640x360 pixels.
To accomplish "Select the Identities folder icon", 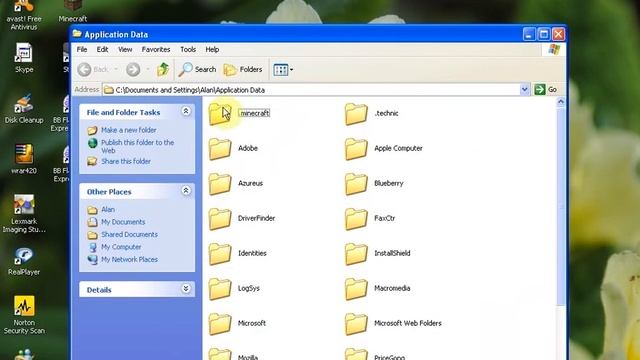I will [x=220, y=253].
